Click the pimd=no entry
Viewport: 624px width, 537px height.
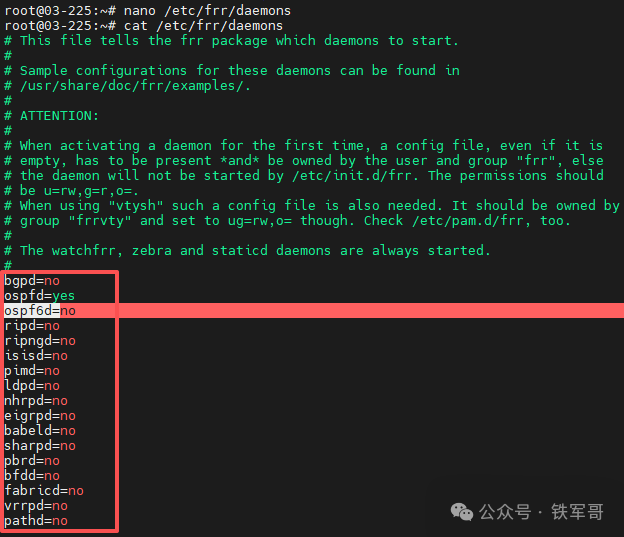tap(32, 371)
